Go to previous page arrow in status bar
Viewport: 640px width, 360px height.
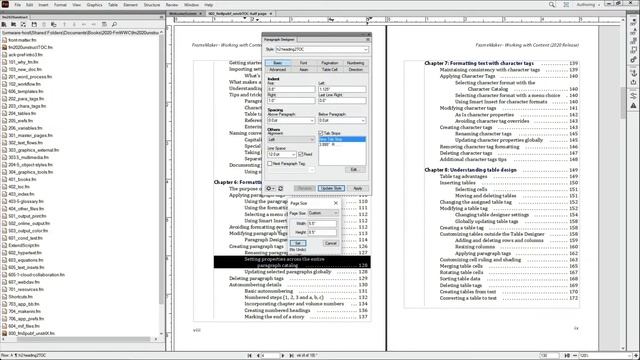[x=258, y=356]
